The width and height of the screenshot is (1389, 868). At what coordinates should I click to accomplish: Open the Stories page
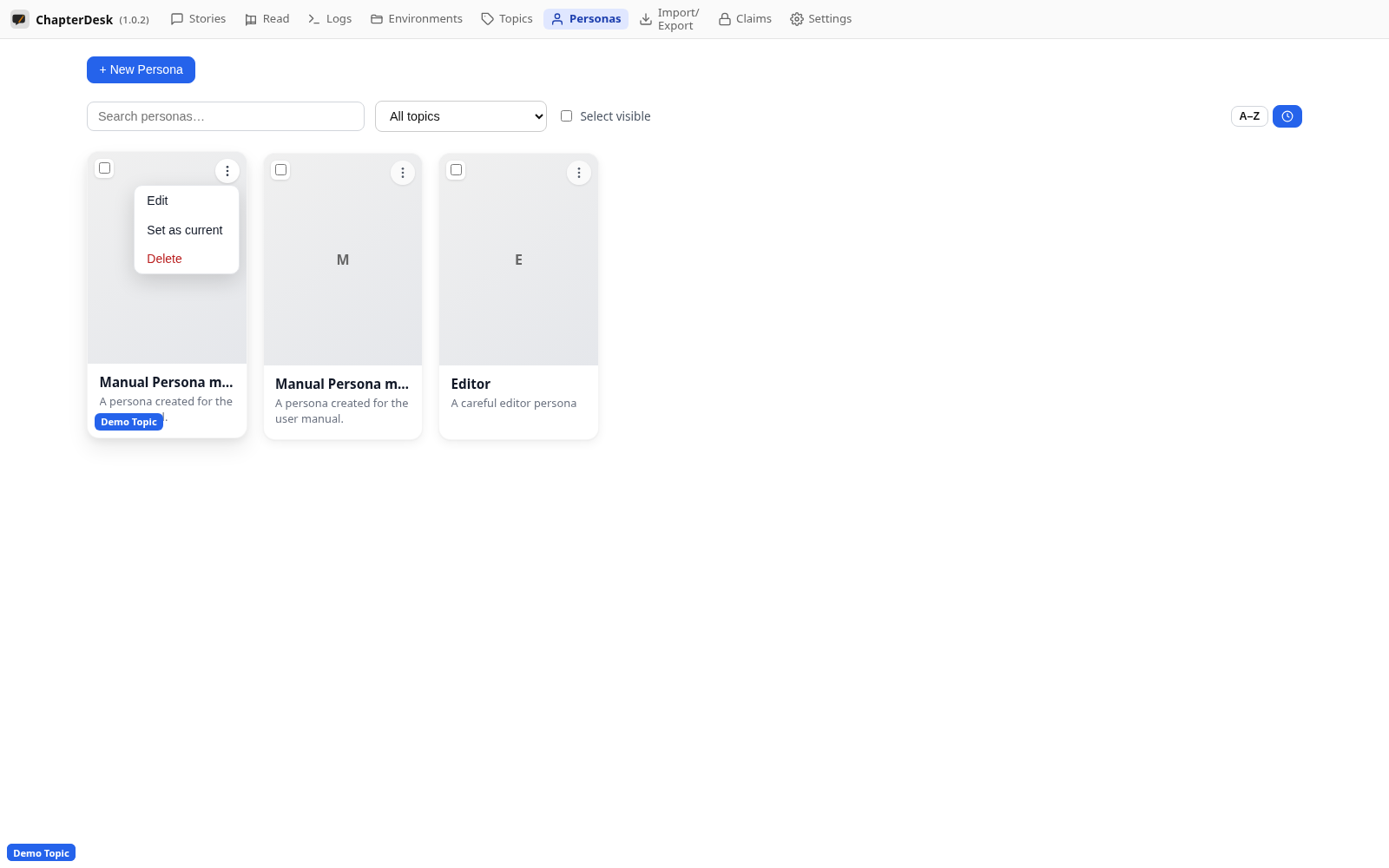tap(198, 19)
